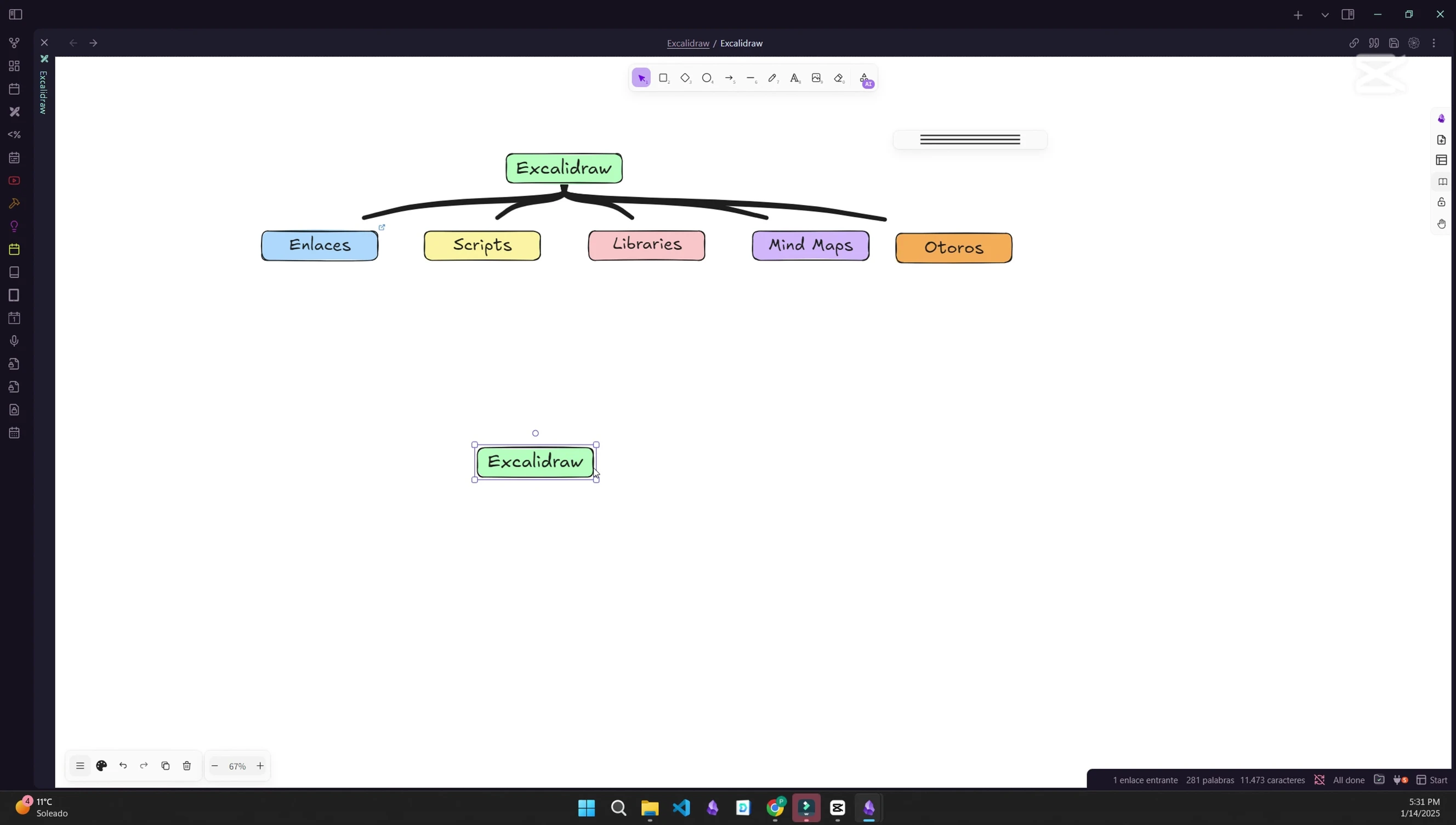Open the three-dot more options menu
1456x825 pixels.
1435,43
